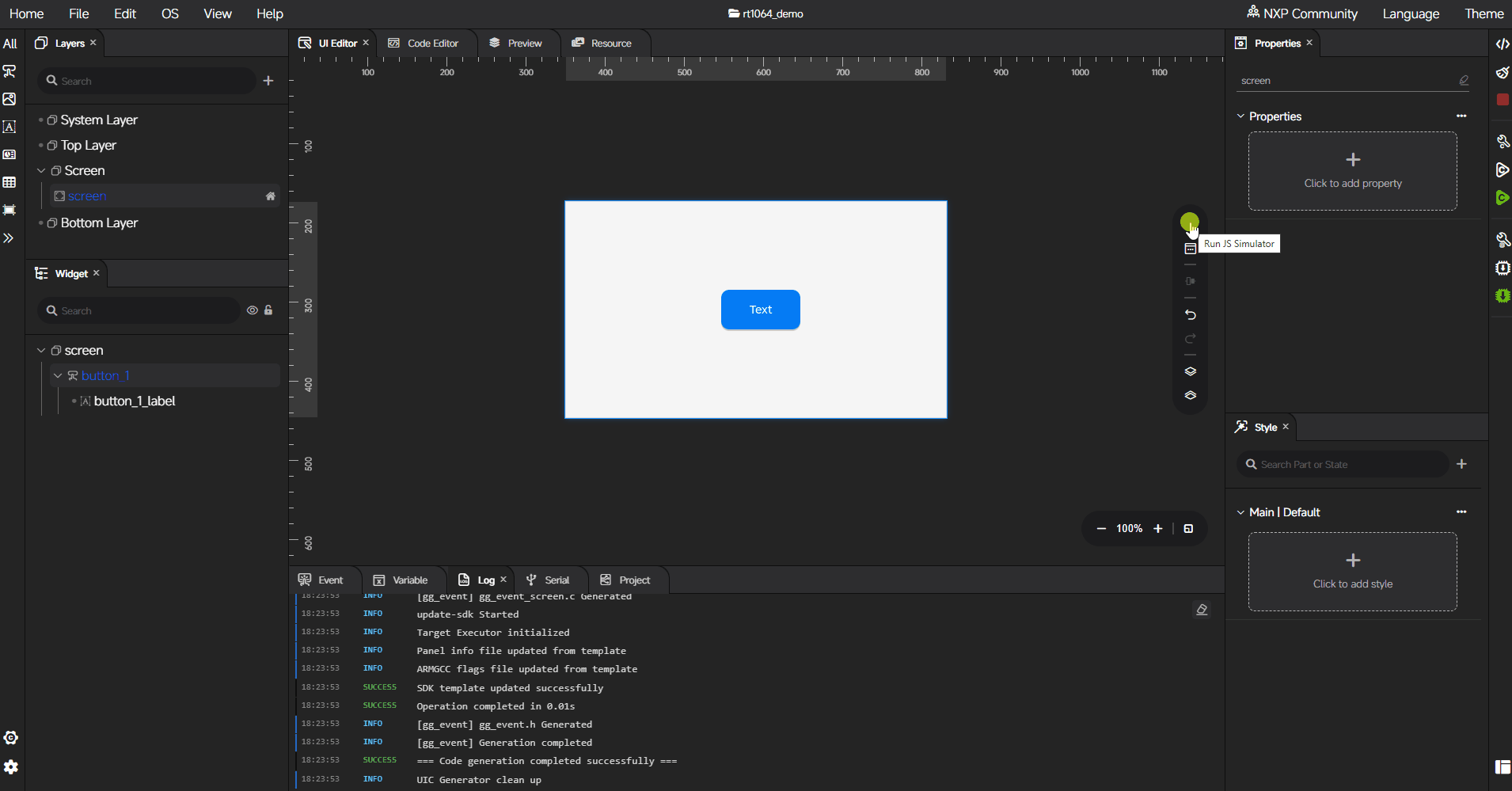Viewport: 1512px width, 791px height.
Task: Collapse the Screen layer group
Action: 41,170
